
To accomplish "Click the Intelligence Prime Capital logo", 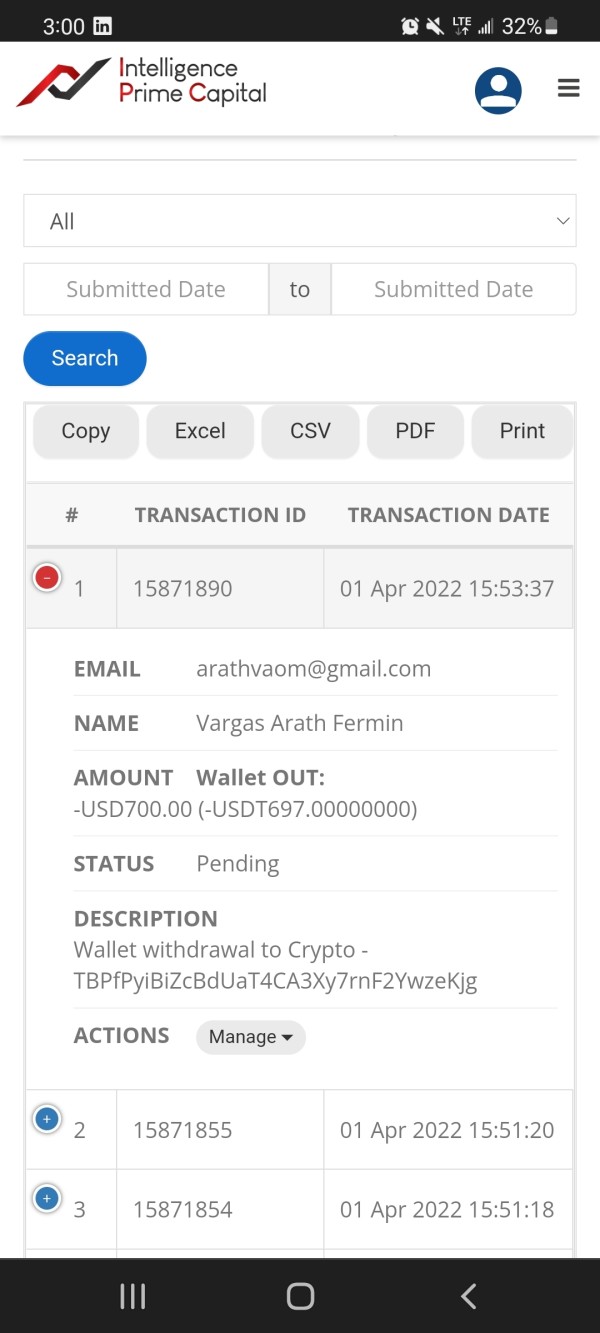I will (x=142, y=83).
